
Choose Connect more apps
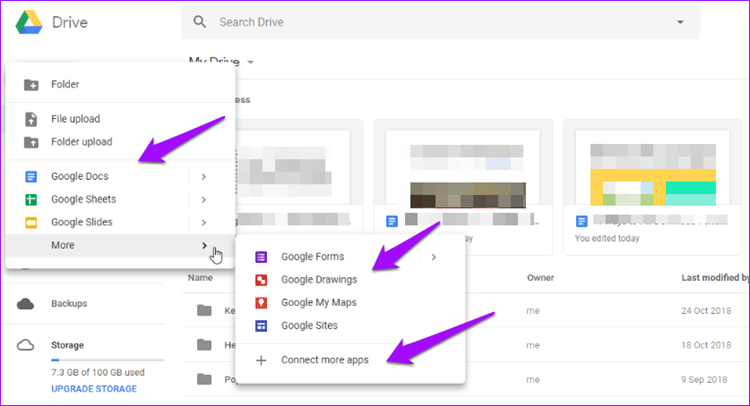pos(351,360)
